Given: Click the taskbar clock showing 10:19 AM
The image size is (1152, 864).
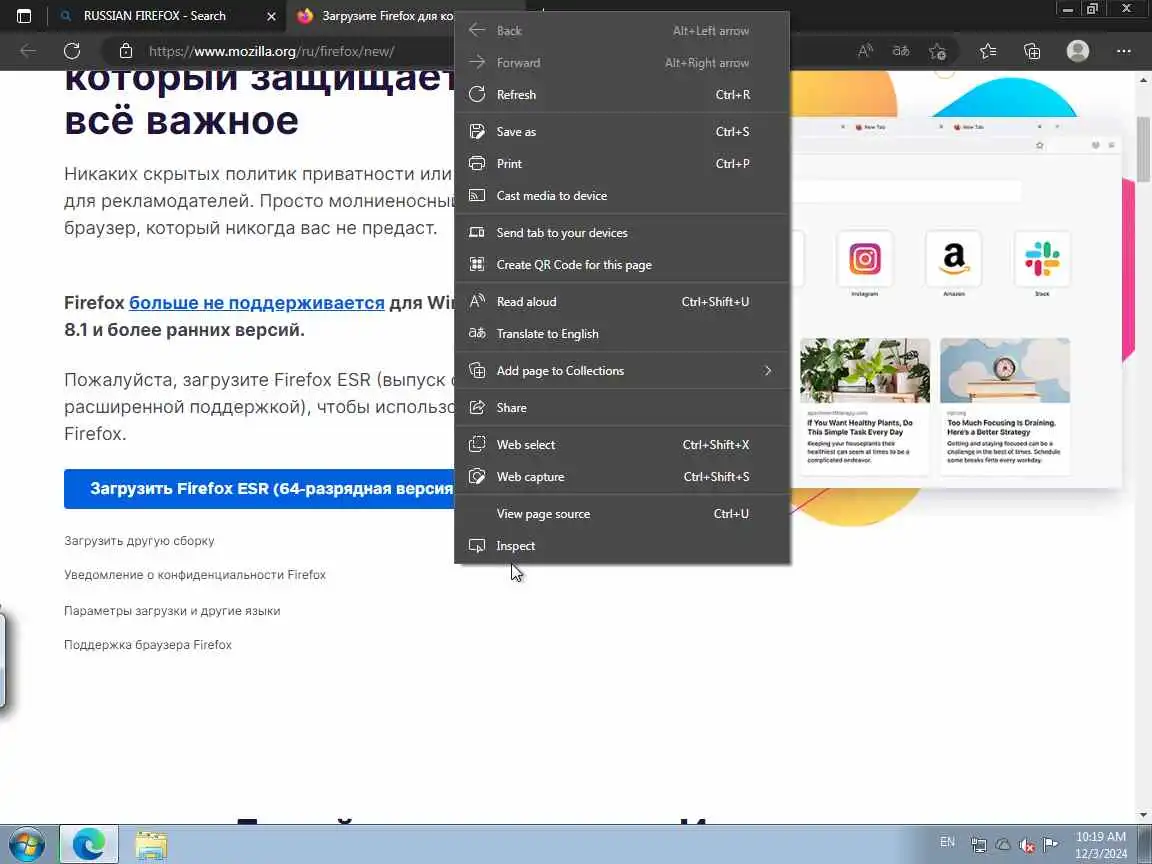Looking at the screenshot, I should click(1101, 845).
